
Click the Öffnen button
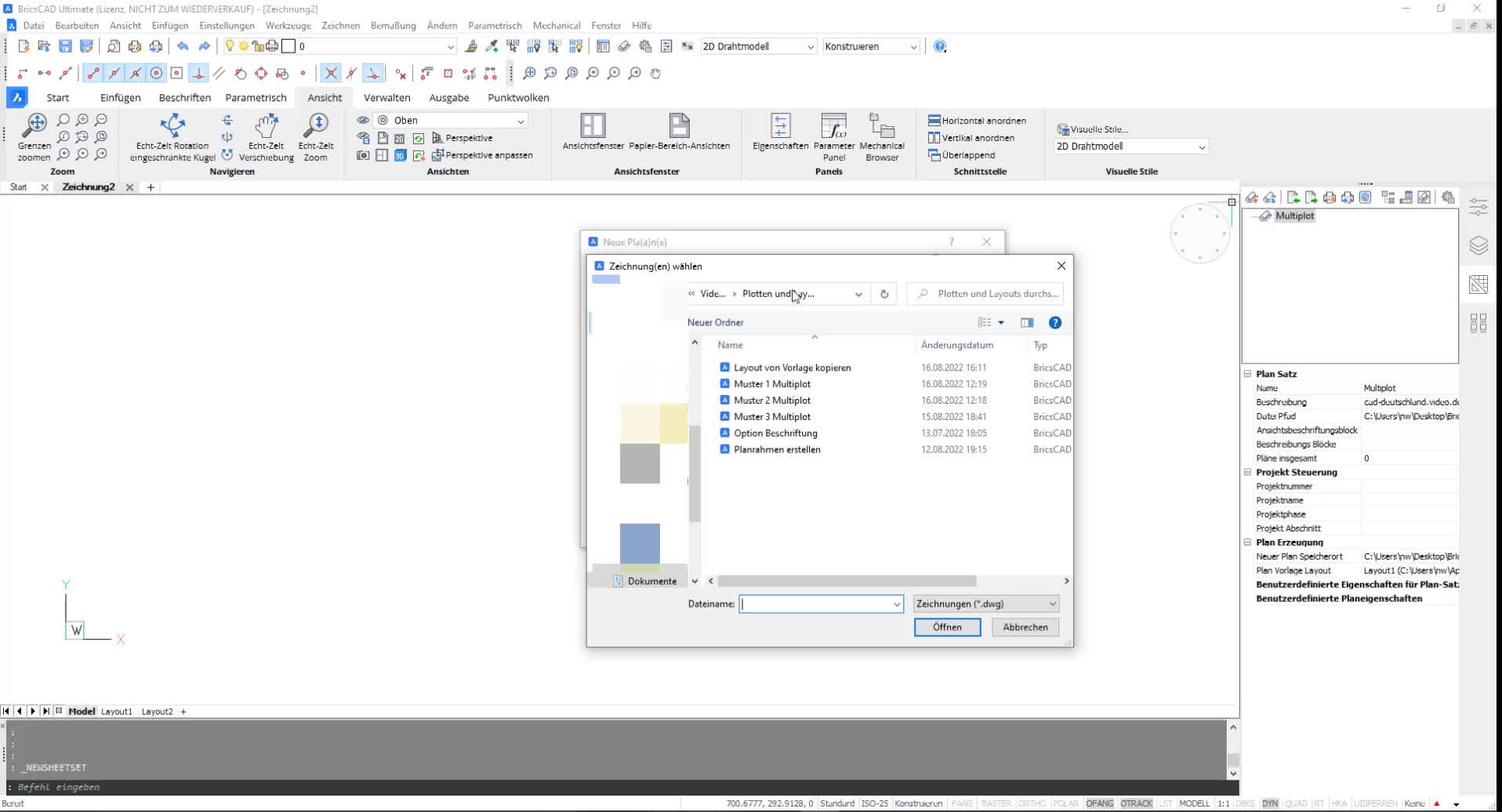pos(947,627)
